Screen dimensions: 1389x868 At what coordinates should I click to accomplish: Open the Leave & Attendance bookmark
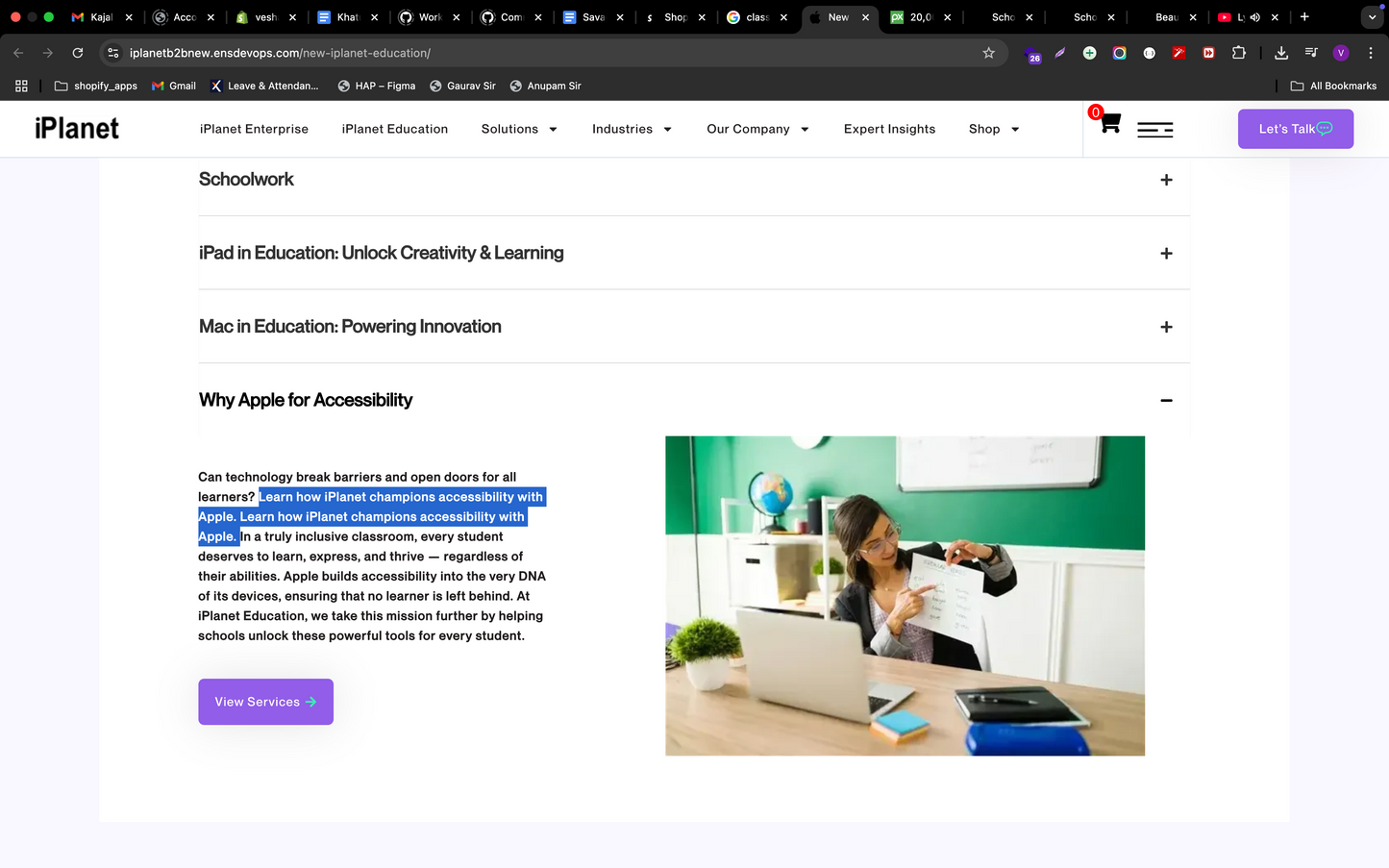pyautogui.click(x=264, y=86)
